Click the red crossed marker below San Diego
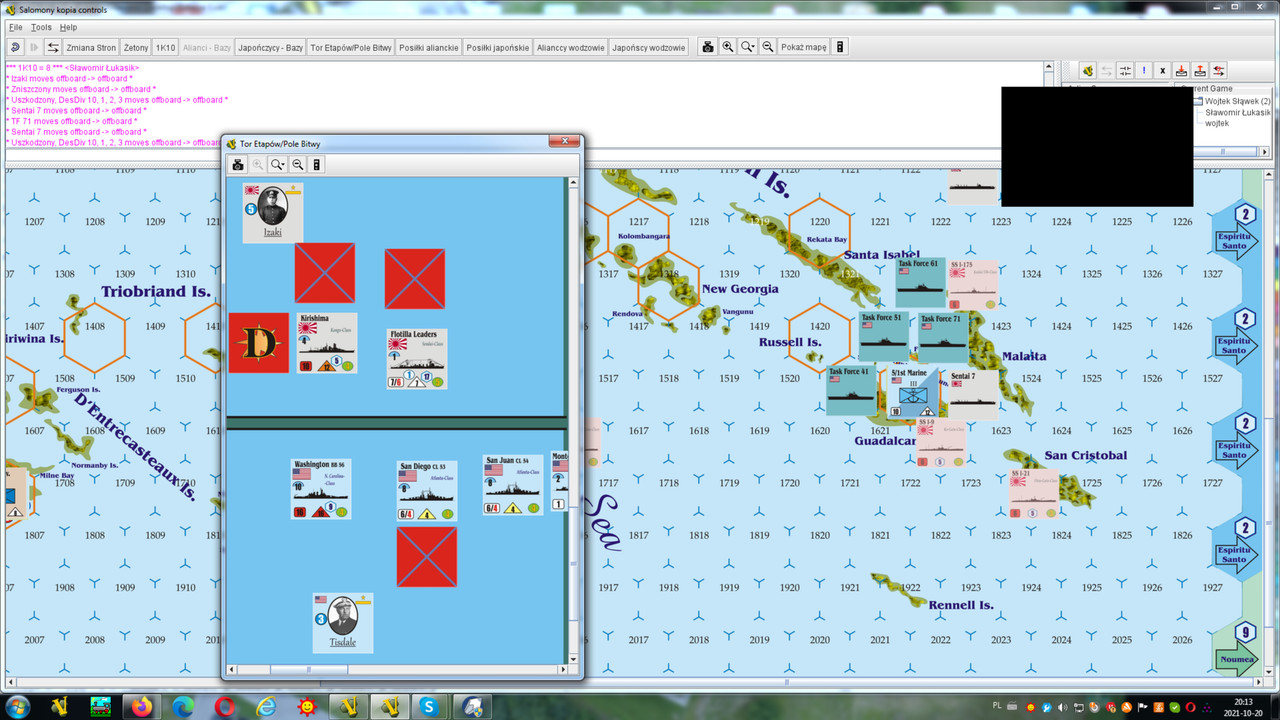The height and width of the screenshot is (720, 1280). pos(427,557)
